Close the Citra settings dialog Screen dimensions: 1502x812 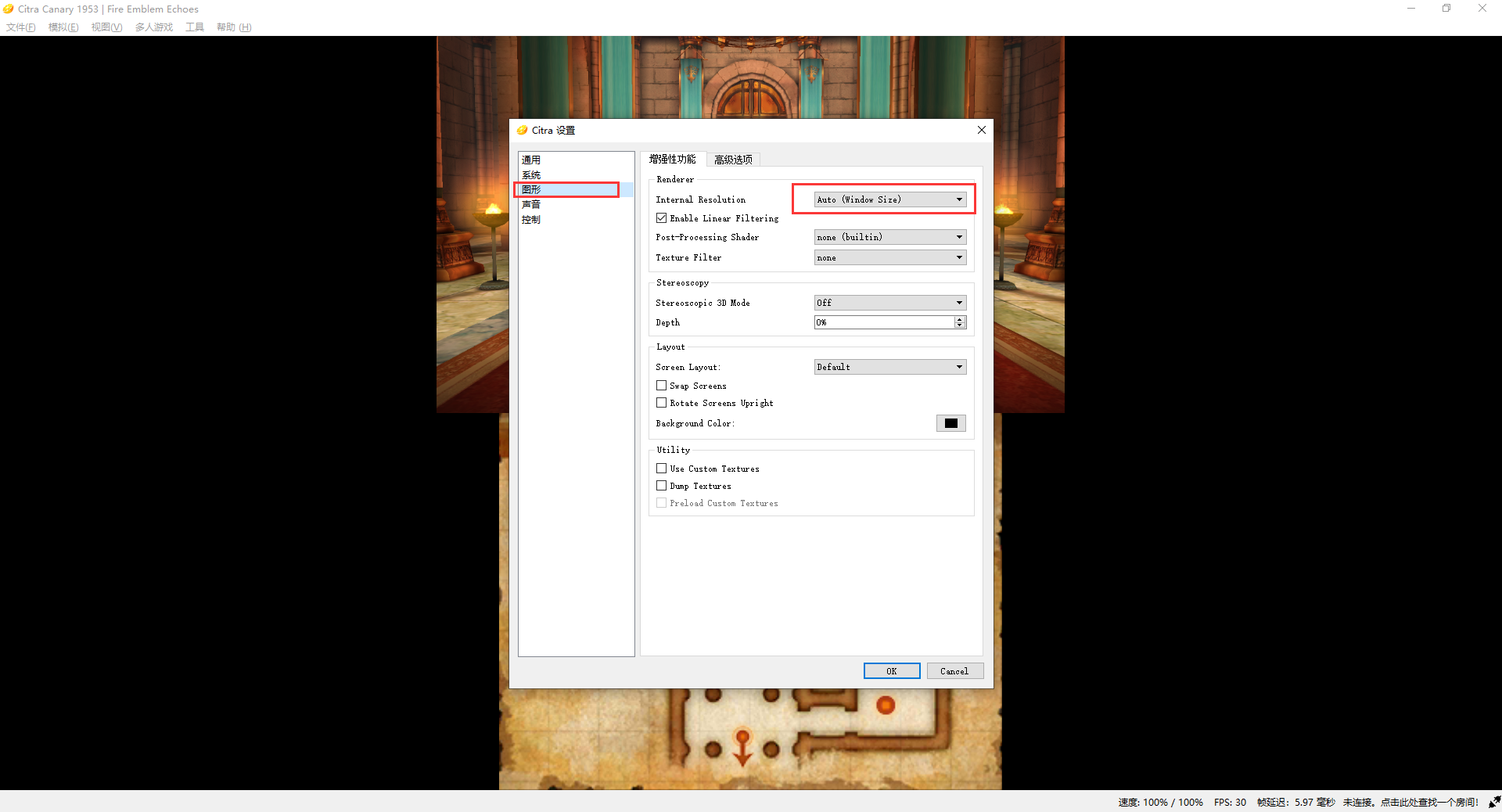[x=981, y=130]
